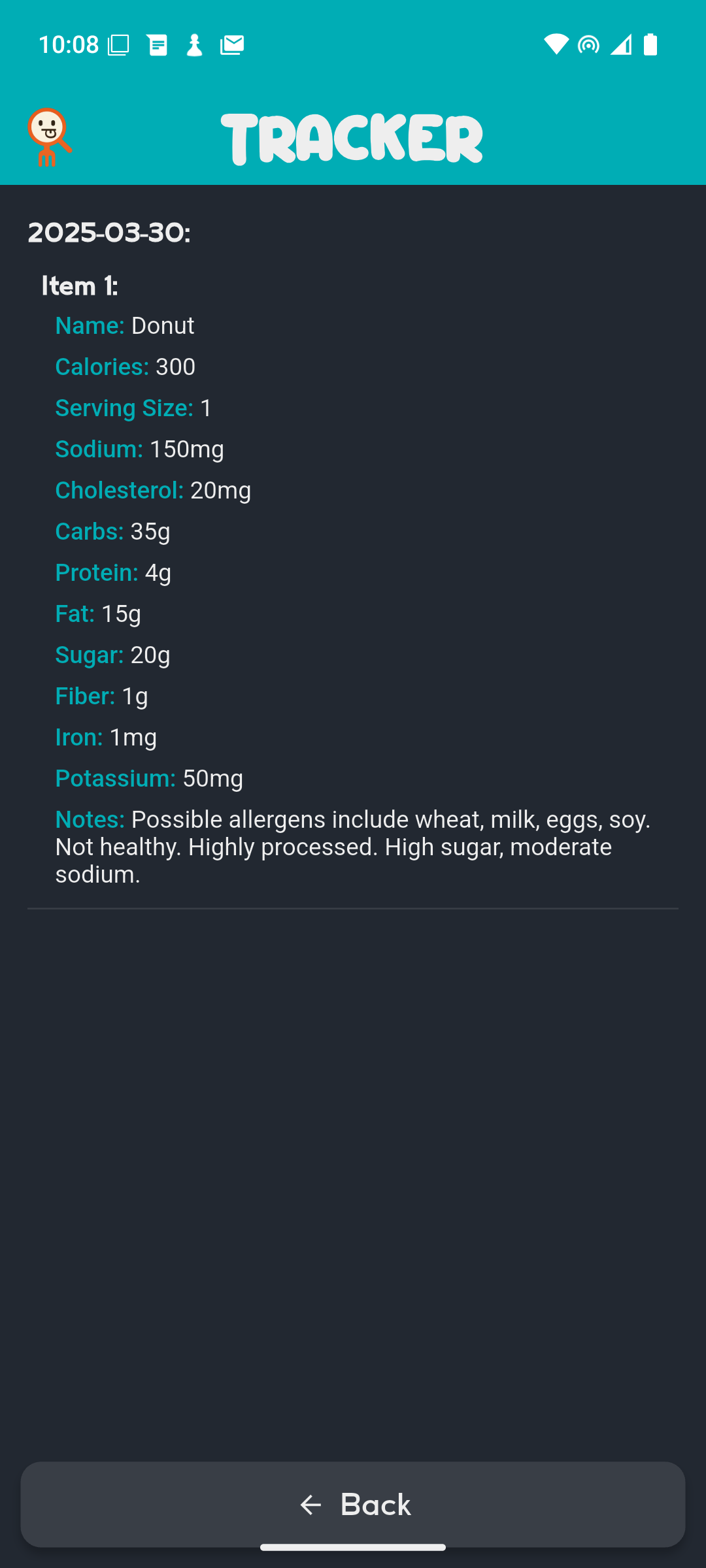Tap the email notification icon
The height and width of the screenshot is (1568, 706).
(x=232, y=44)
